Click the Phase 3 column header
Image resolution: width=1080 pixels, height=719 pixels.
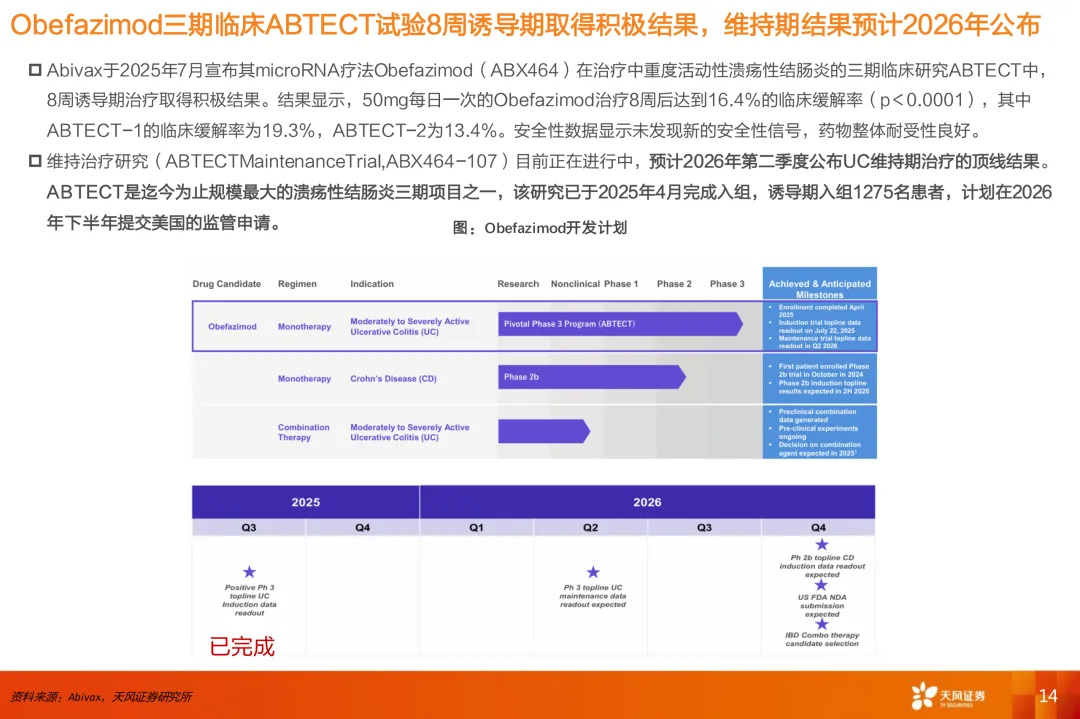(x=727, y=284)
